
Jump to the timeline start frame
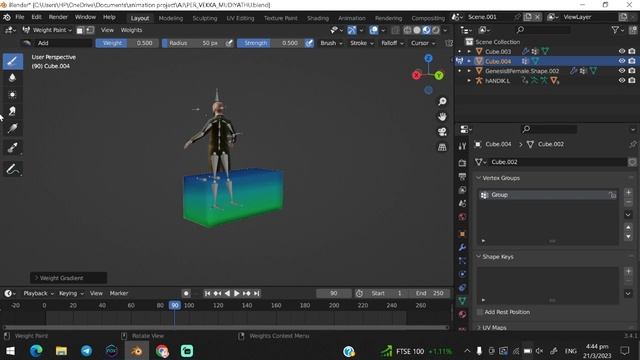[x=207, y=293]
